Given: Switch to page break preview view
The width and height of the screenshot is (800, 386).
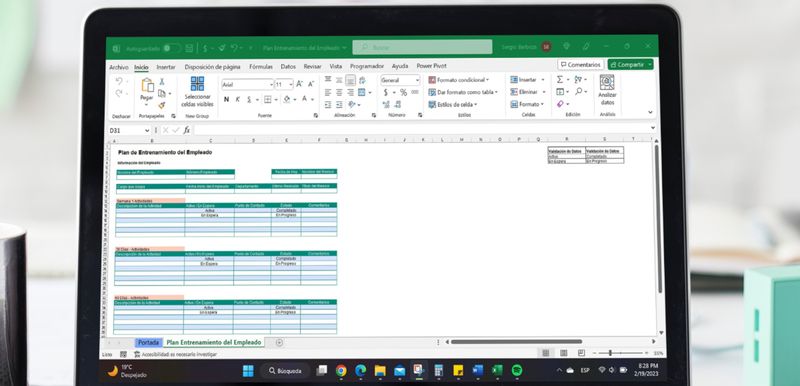Looking at the screenshot, I should click(x=581, y=353).
